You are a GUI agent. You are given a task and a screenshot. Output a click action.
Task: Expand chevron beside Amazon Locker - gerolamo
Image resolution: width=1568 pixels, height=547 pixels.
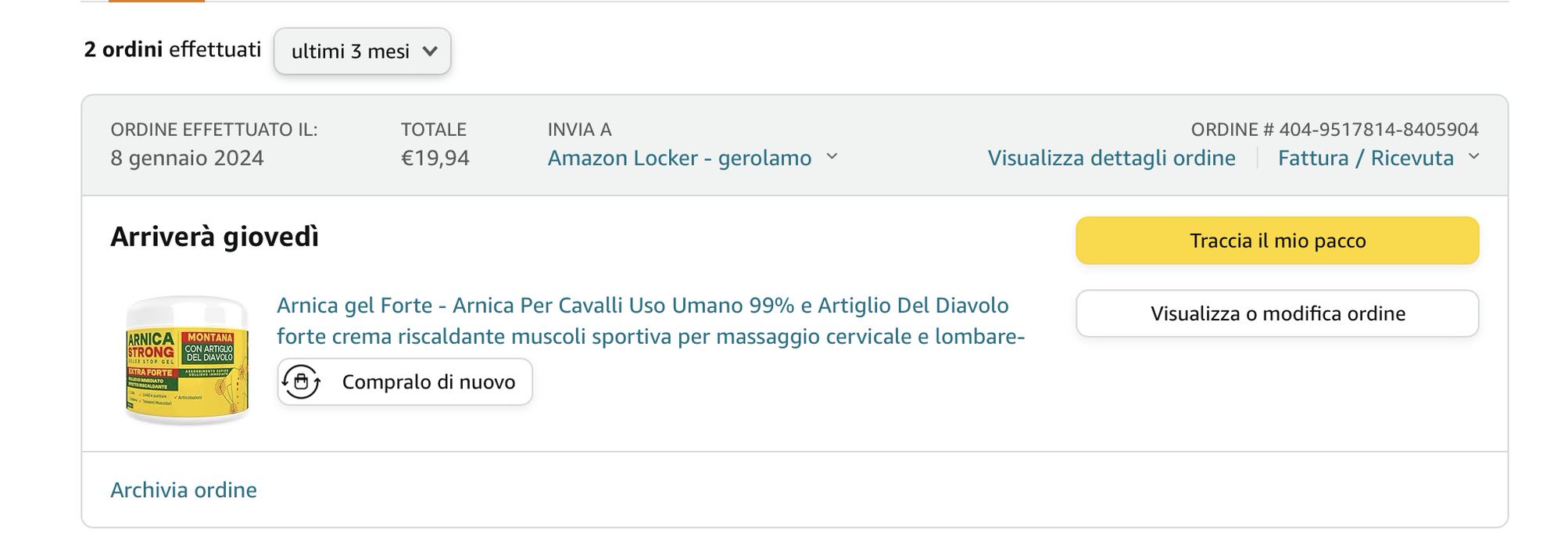tap(832, 156)
